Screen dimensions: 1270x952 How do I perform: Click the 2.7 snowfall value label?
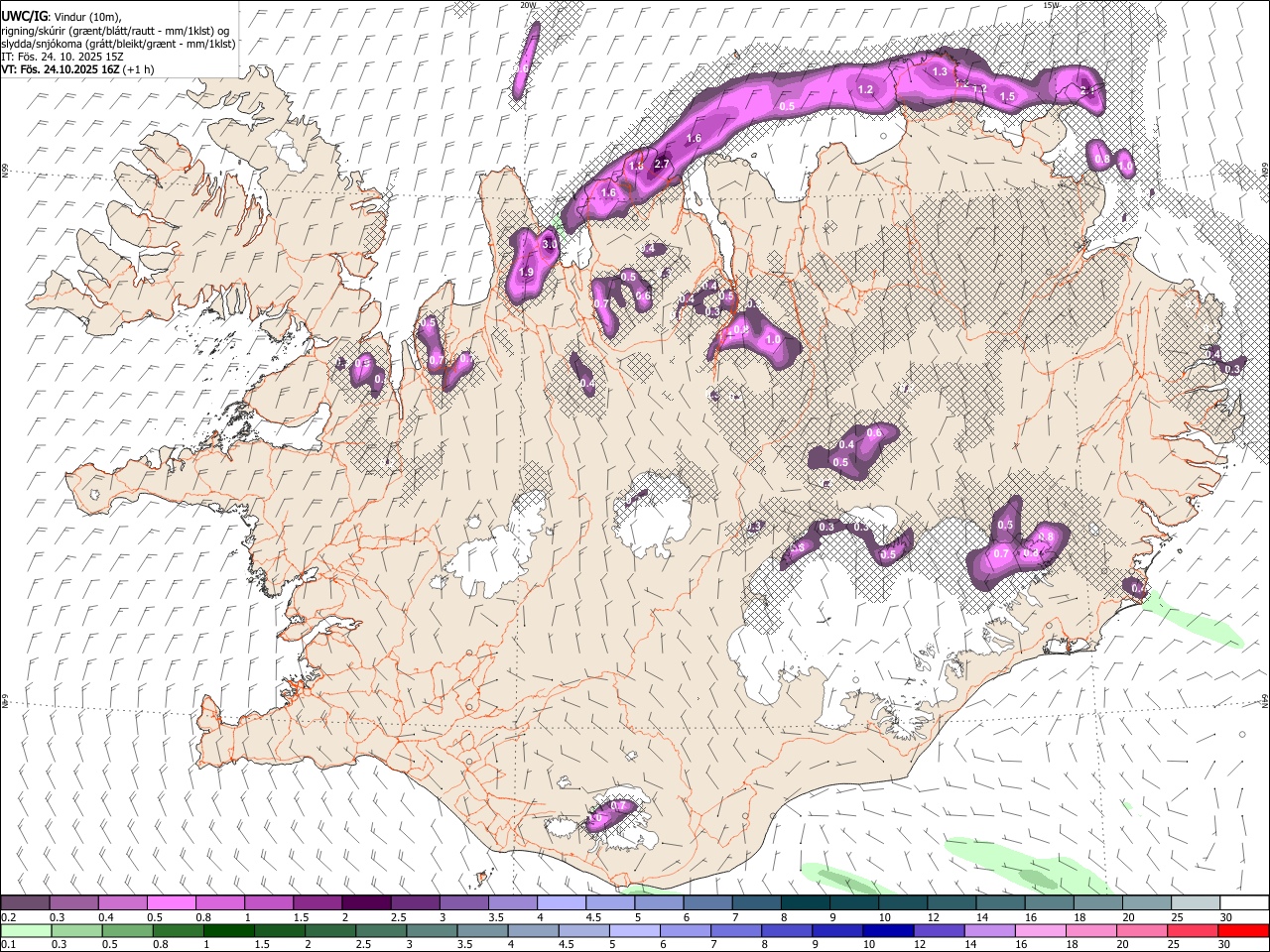[663, 164]
